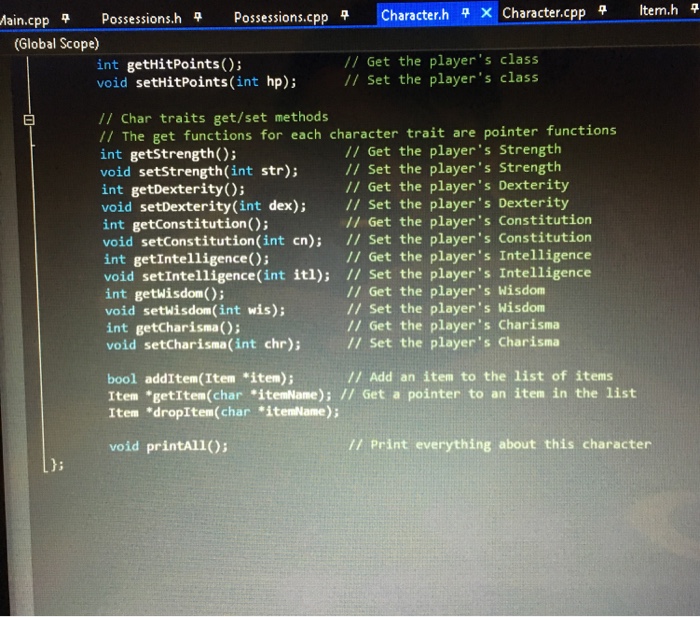Click the "Set the player's Intelligence" comment
Viewport: 700px width, 617px height.
[469, 274]
